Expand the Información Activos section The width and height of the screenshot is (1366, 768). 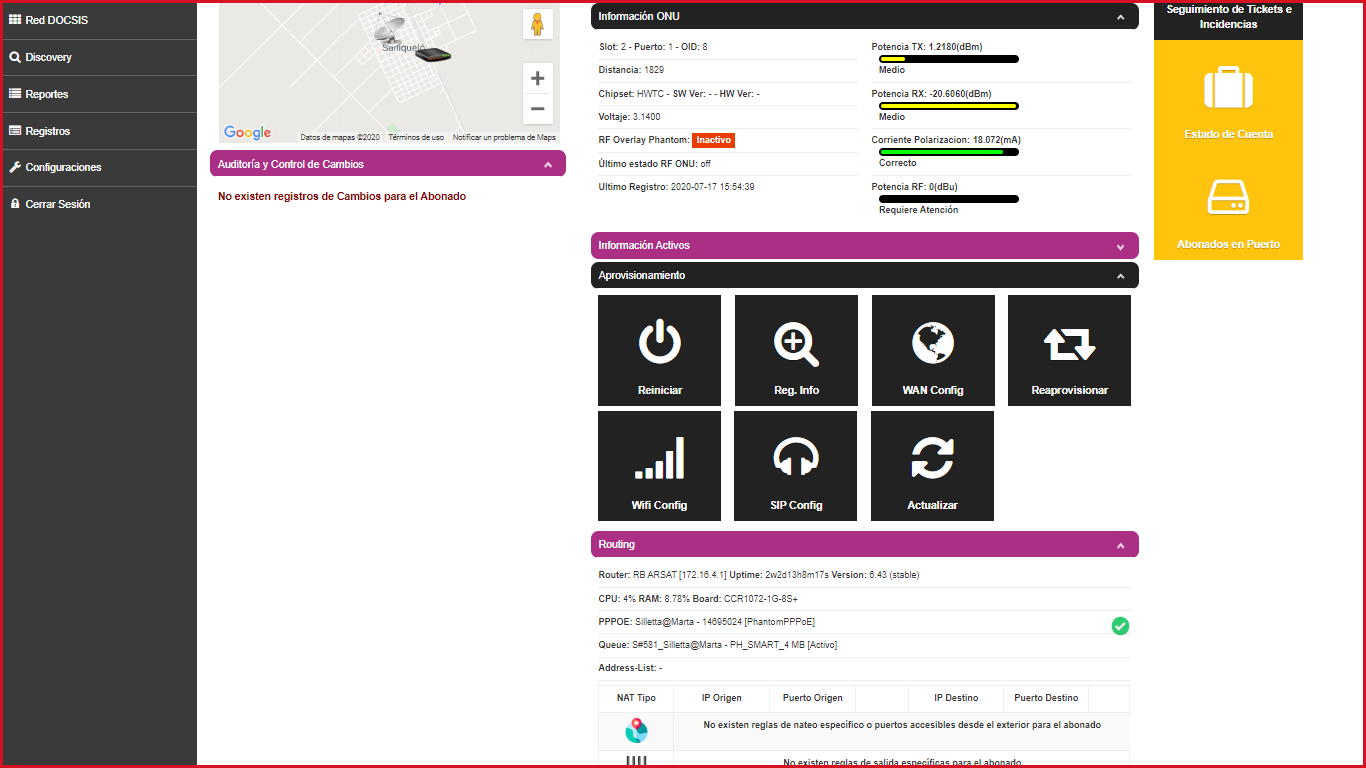(1120, 246)
